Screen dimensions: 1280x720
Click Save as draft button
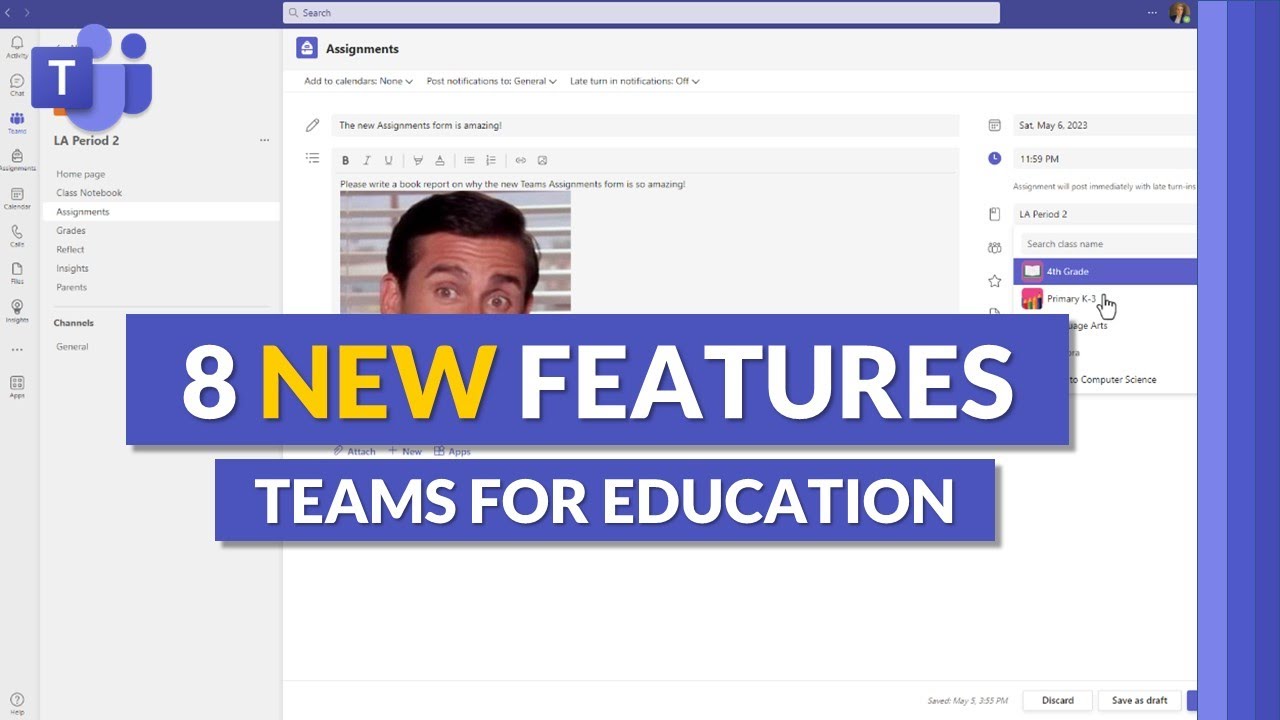pos(1139,700)
